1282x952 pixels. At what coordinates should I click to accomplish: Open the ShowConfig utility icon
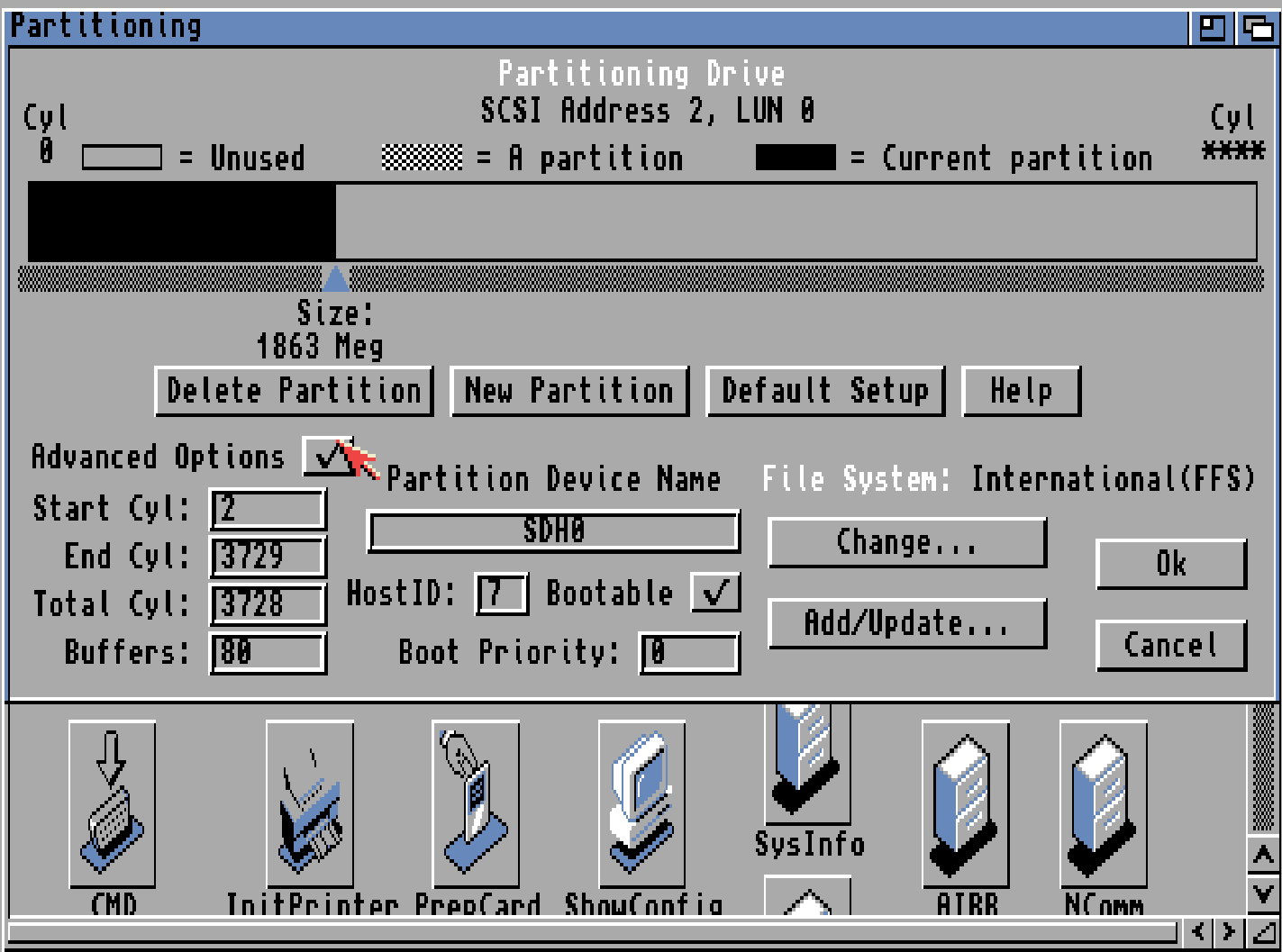[x=641, y=803]
